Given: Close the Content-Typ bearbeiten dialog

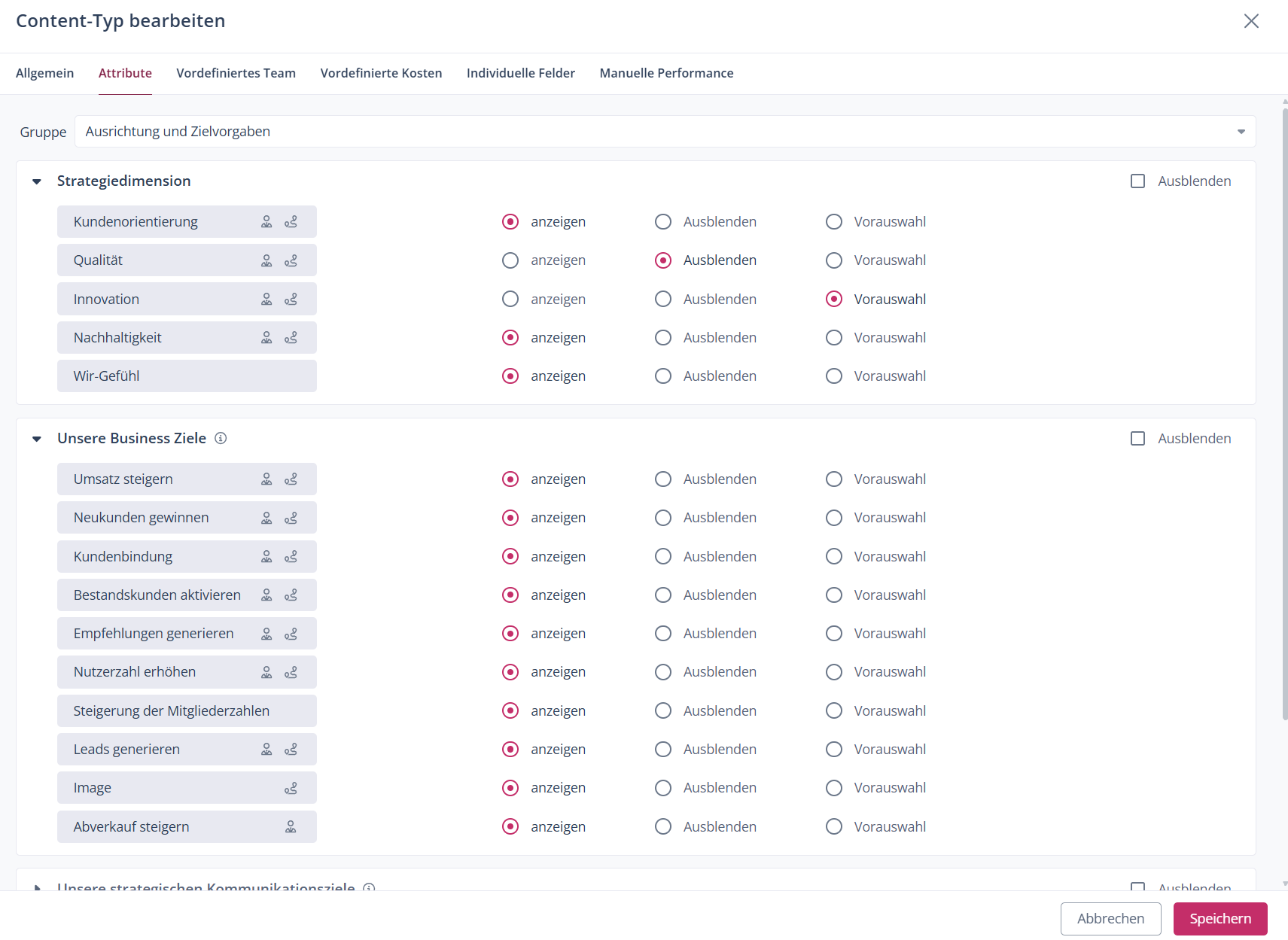Looking at the screenshot, I should coord(1251,21).
